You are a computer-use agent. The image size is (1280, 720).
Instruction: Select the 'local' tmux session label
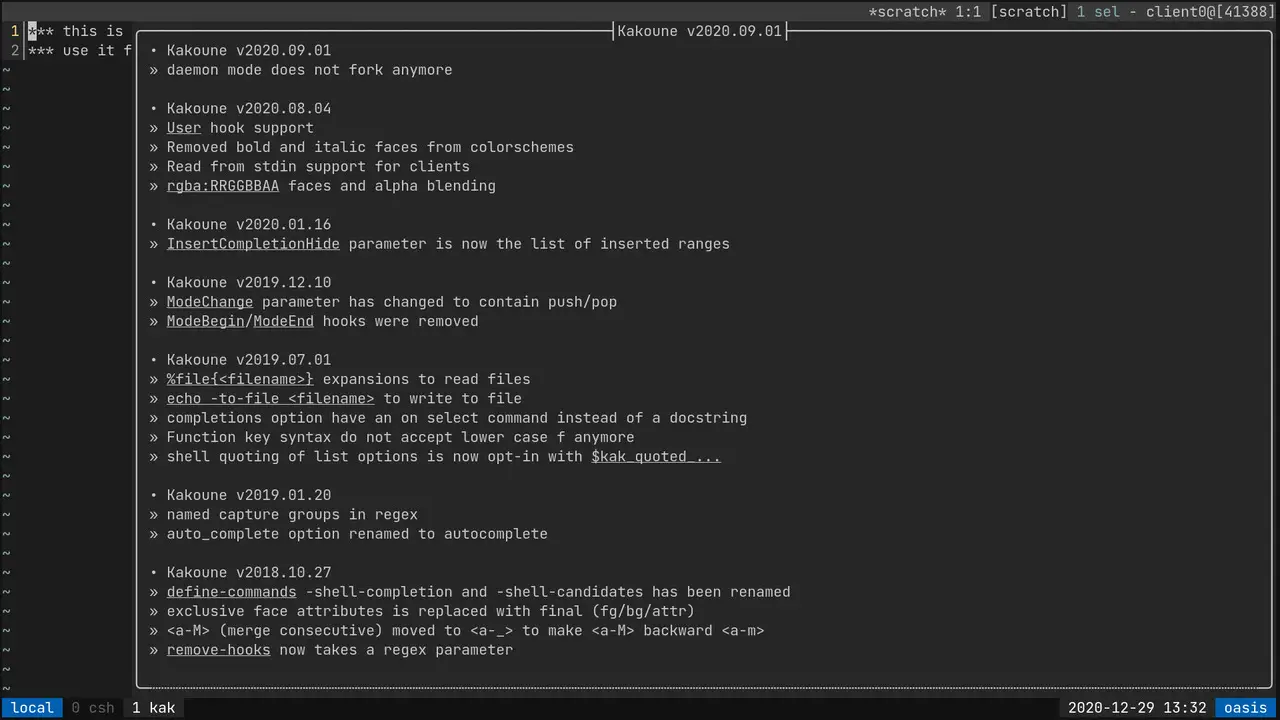tap(32, 708)
